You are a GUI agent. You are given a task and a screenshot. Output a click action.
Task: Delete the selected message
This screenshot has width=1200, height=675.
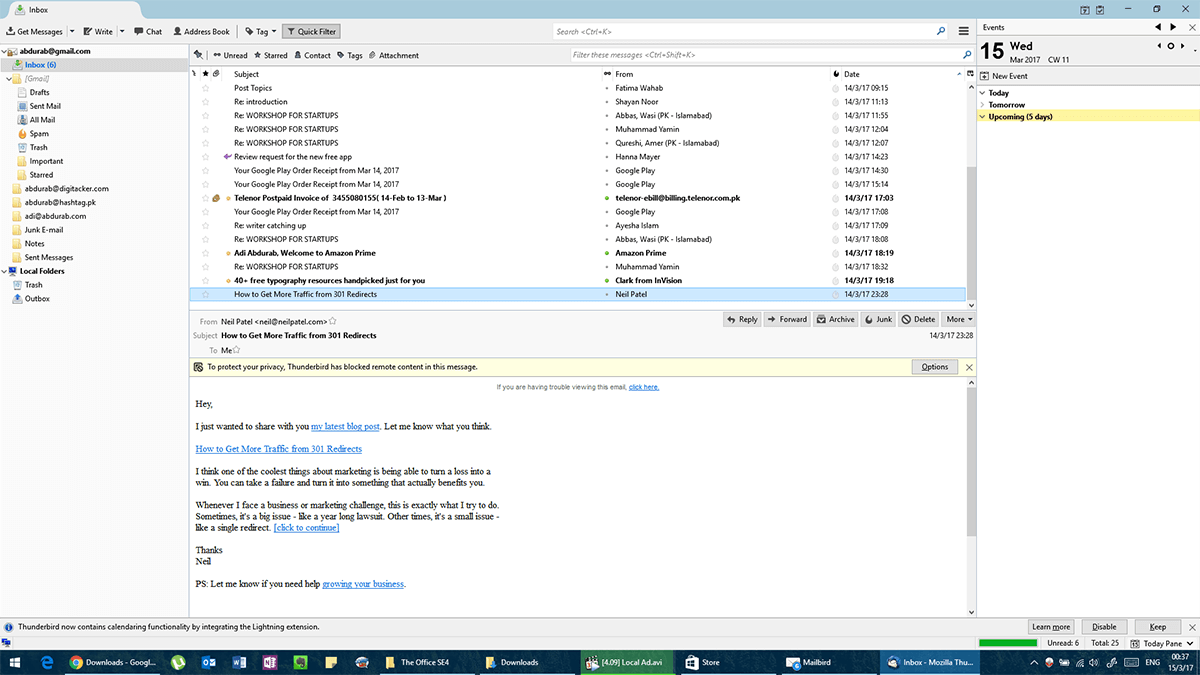click(x=918, y=319)
